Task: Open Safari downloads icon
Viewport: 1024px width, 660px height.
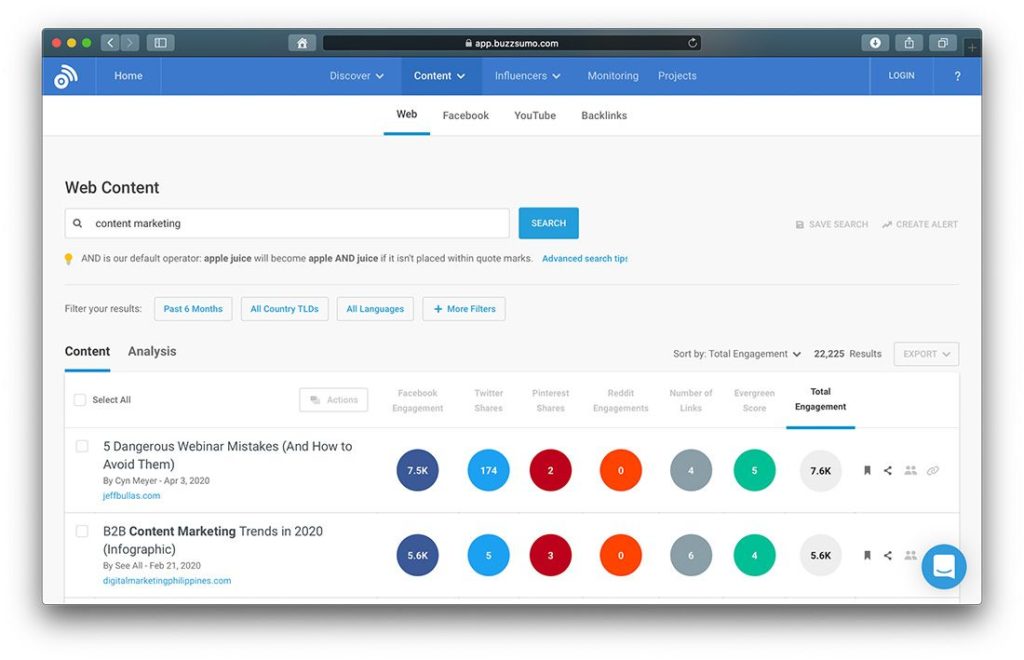Action: click(875, 43)
